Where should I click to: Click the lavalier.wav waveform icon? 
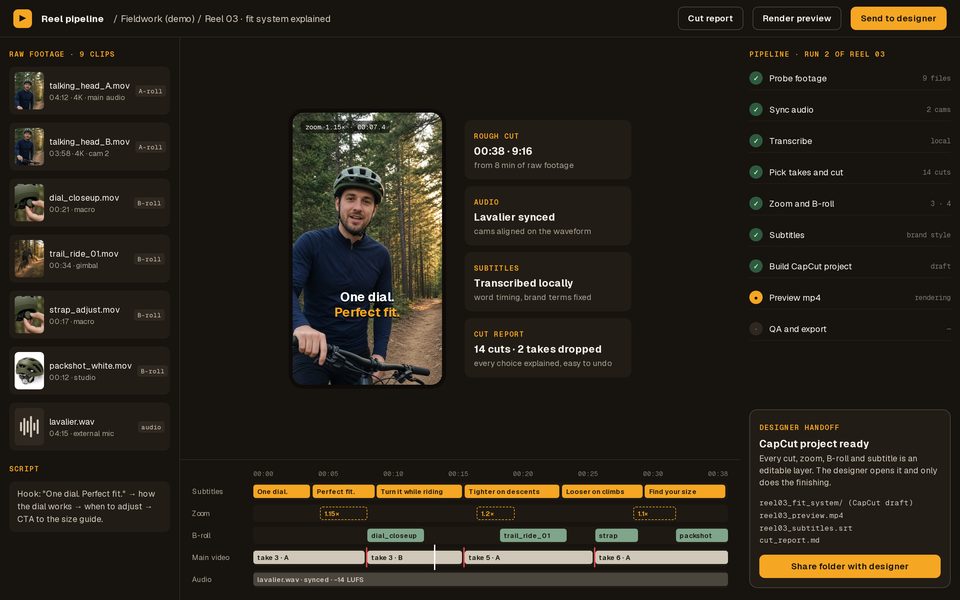pos(29,427)
